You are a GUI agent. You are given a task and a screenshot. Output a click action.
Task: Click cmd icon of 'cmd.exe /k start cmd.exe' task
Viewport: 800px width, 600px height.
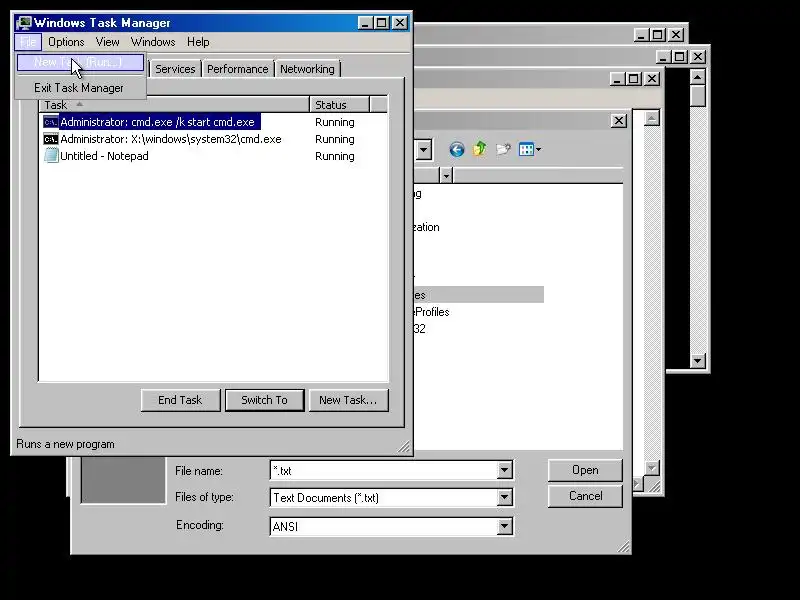51,122
